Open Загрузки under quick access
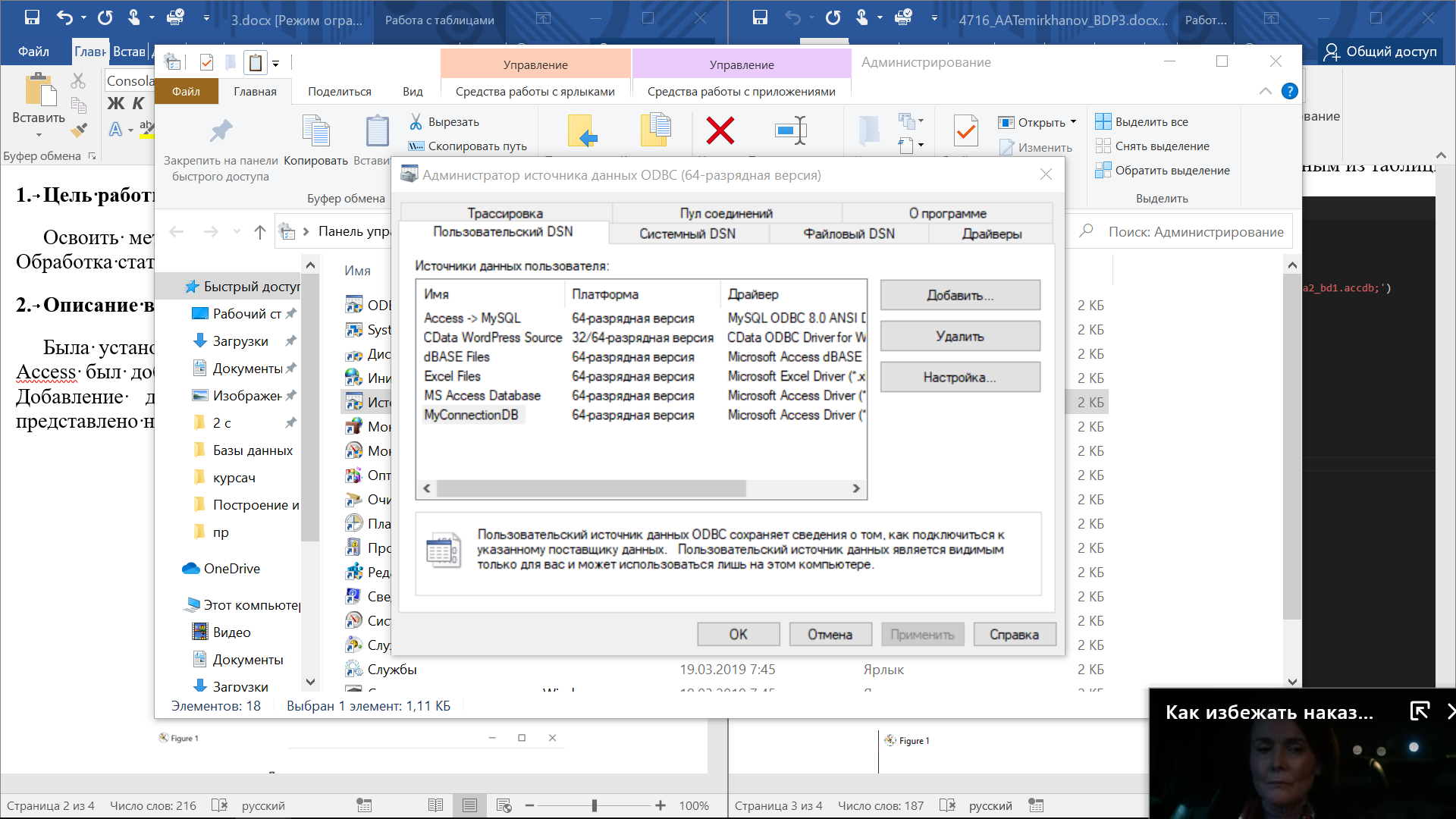This screenshot has height=819, width=1456. [x=240, y=340]
